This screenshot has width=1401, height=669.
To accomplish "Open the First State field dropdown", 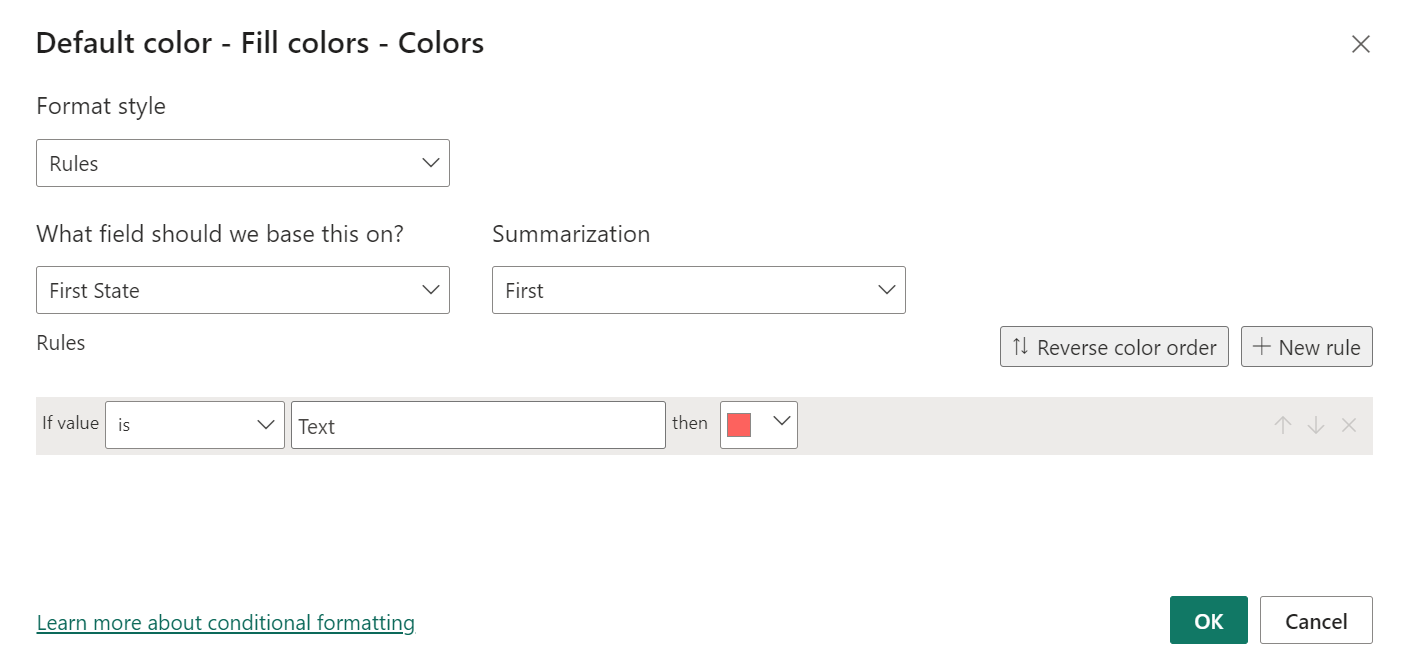I will 242,290.
